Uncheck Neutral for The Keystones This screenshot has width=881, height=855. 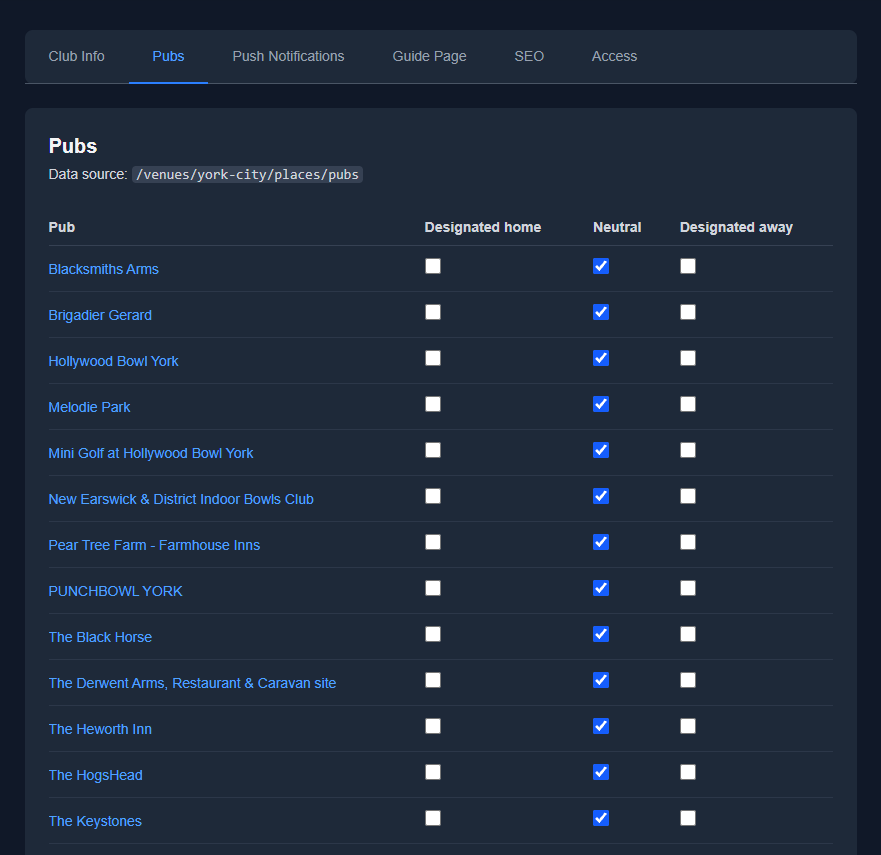[x=601, y=819]
